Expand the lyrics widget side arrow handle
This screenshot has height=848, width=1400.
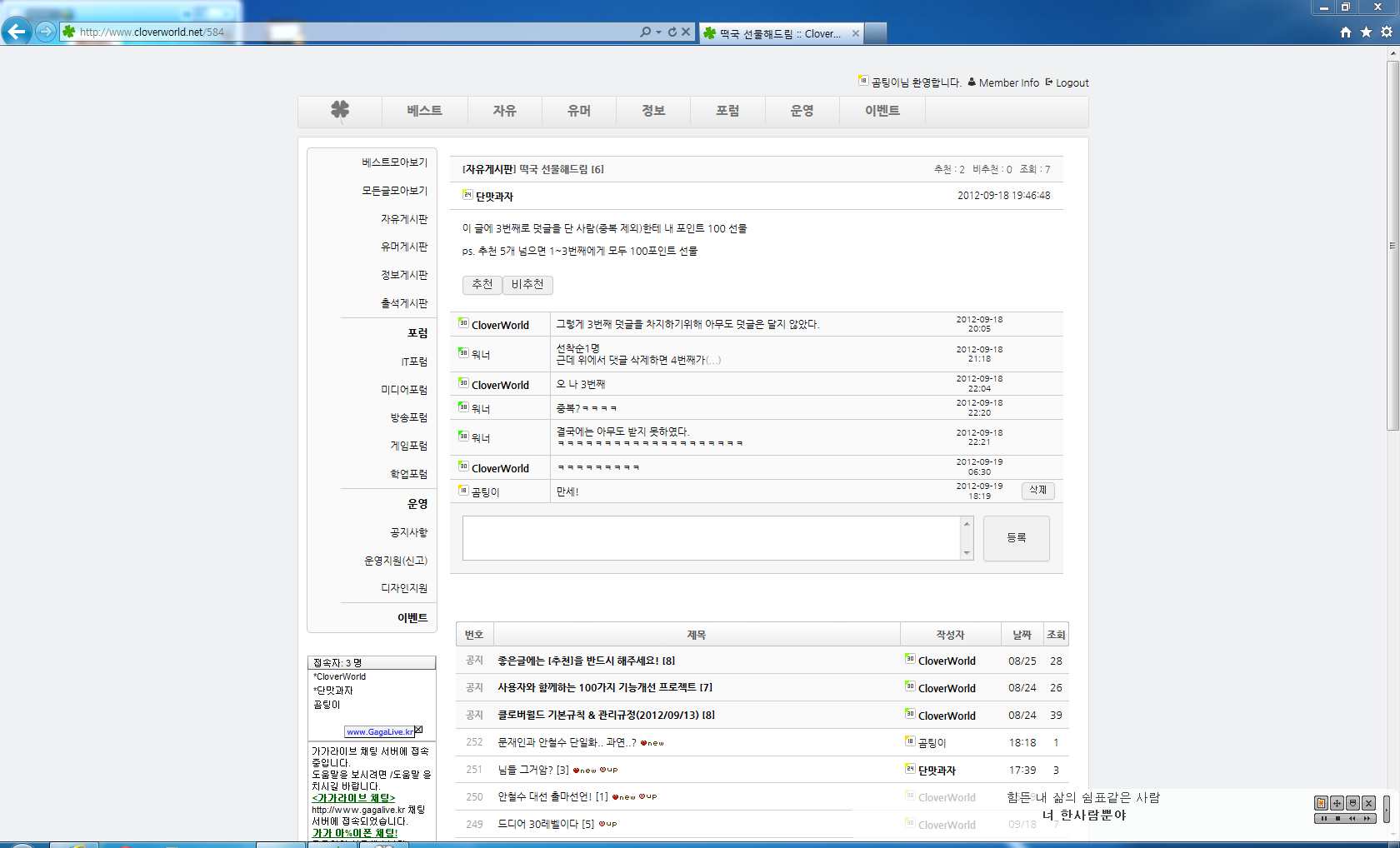pyautogui.click(x=1387, y=809)
